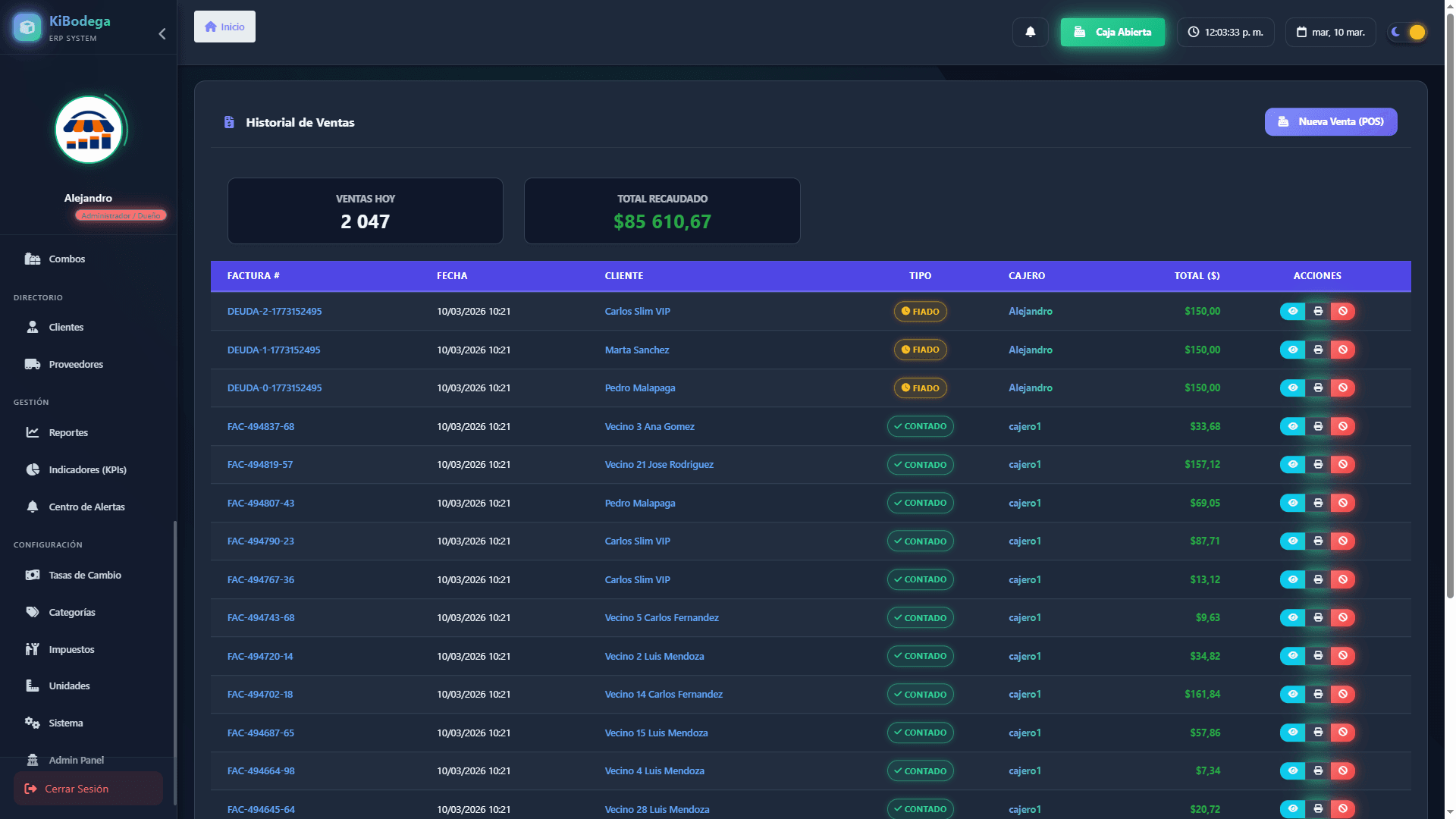Open Reportes in sidebar menu
Screen dimensions: 1456x819
[x=68, y=432]
